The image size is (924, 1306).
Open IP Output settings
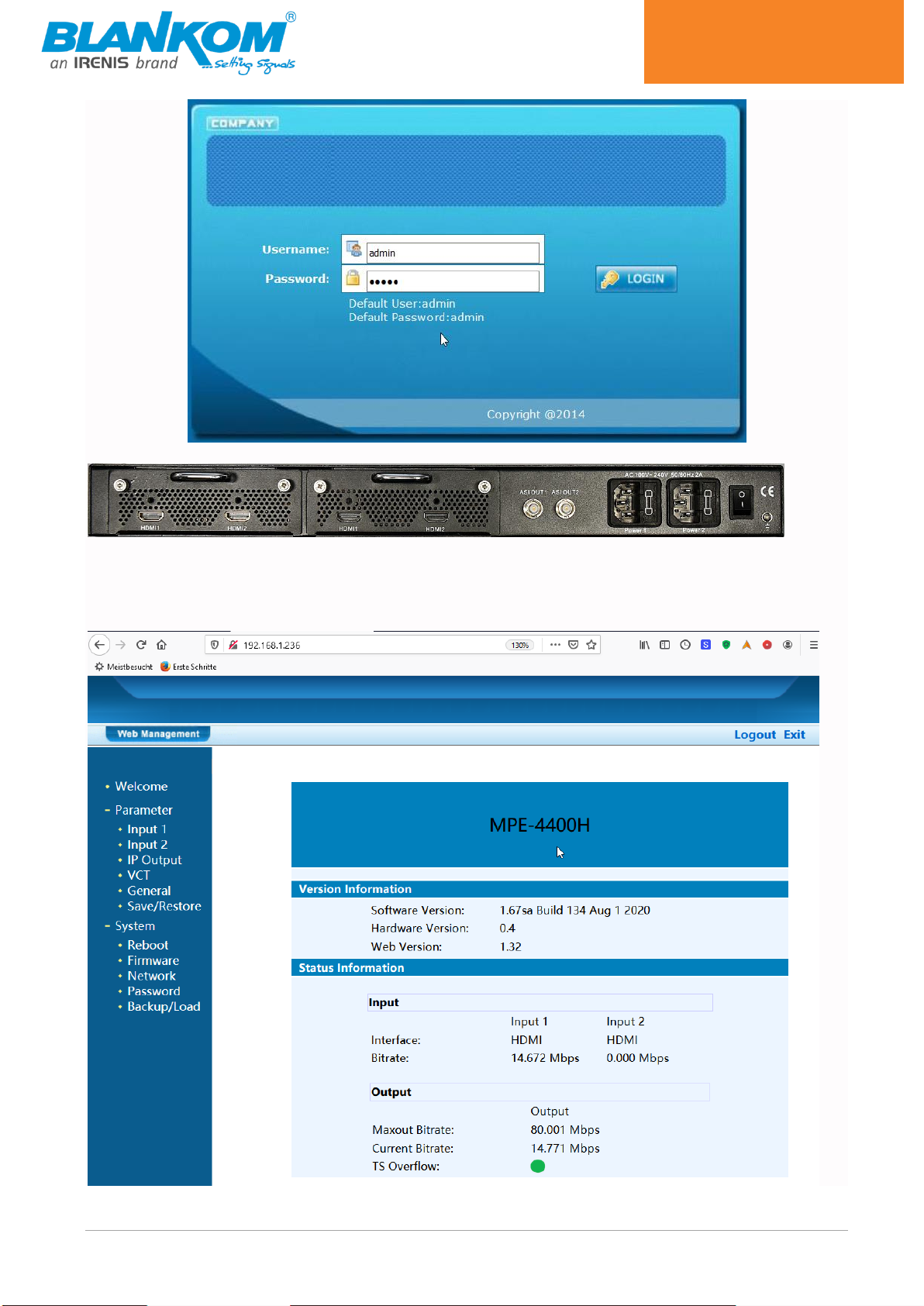tap(154, 860)
